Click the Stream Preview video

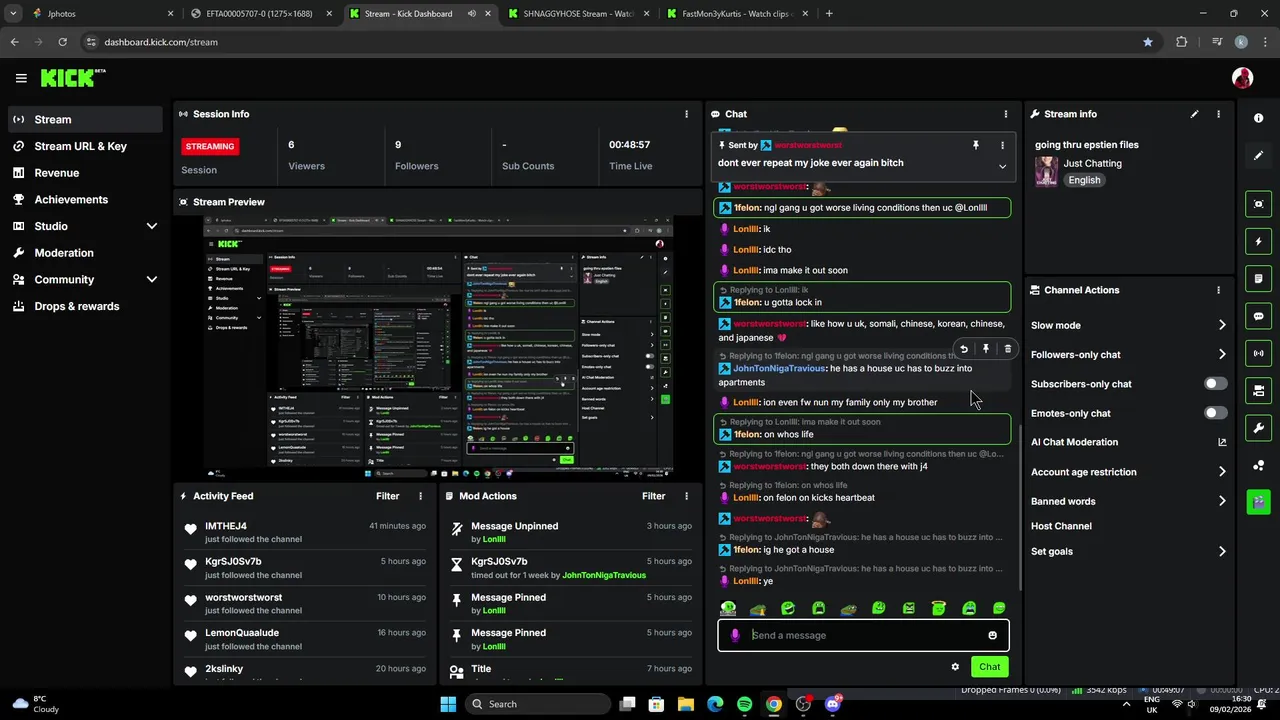(x=438, y=346)
